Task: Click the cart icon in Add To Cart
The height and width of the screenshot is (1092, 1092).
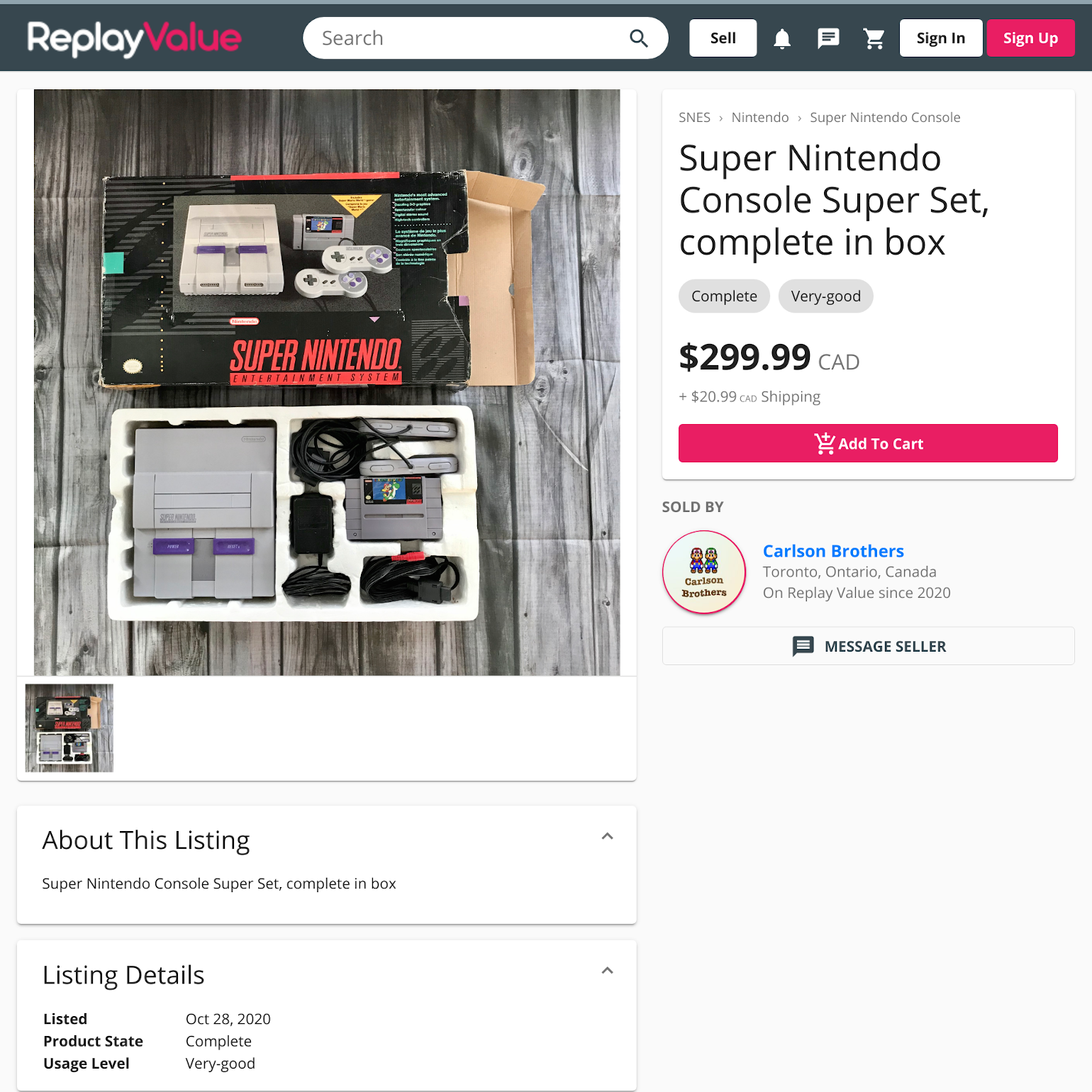Action: 825,443
